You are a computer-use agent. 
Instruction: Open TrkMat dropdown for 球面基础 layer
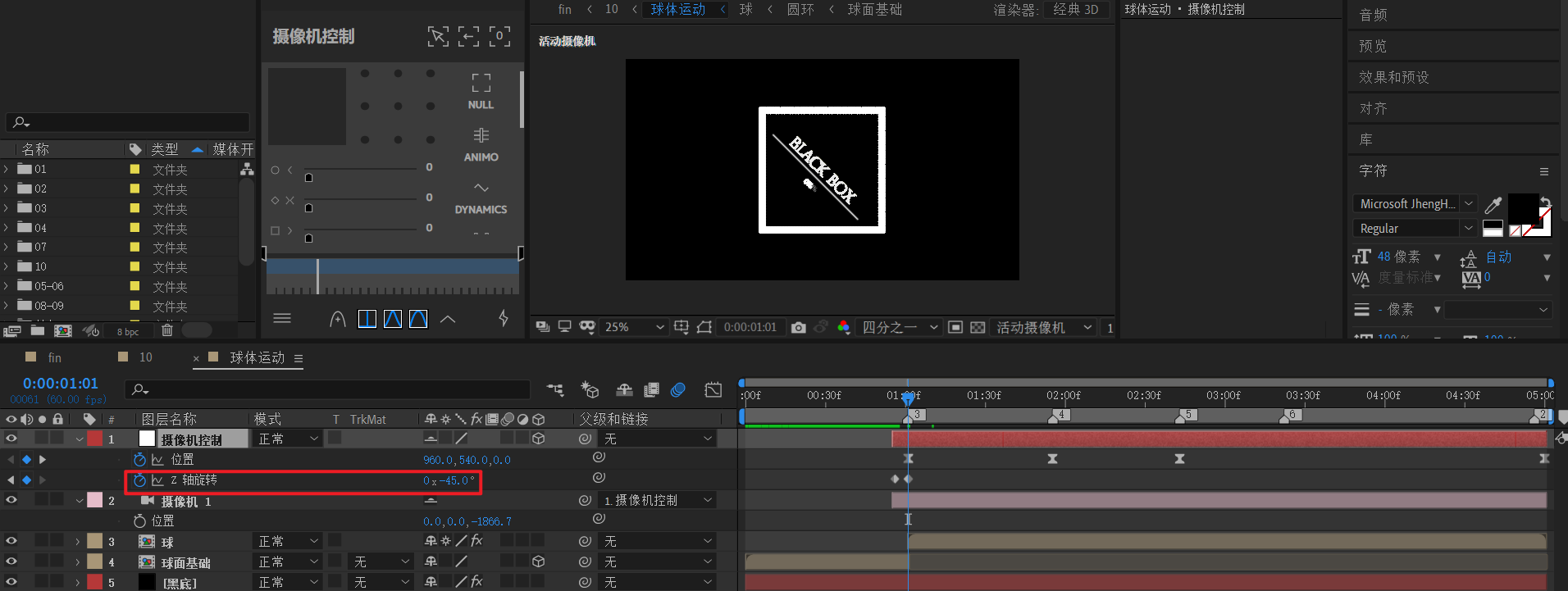pyautogui.click(x=382, y=561)
